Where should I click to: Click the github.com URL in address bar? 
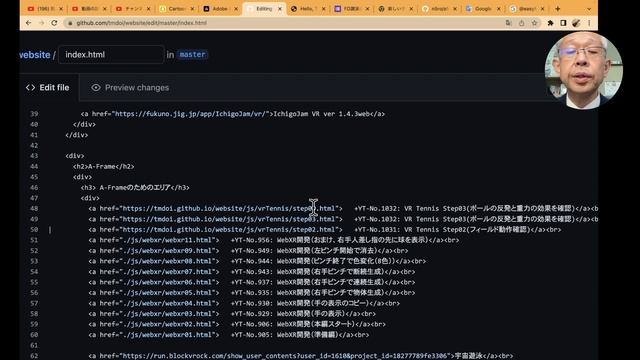click(142, 23)
